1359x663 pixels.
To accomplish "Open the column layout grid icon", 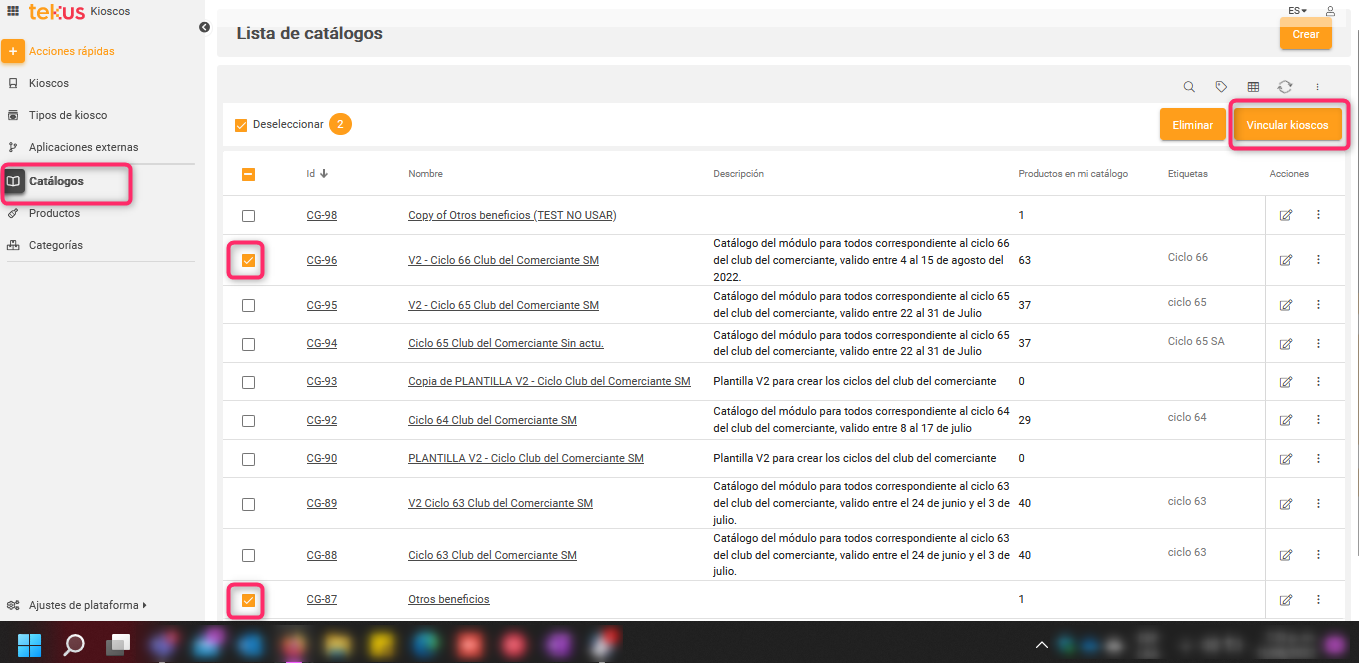I will [1253, 87].
